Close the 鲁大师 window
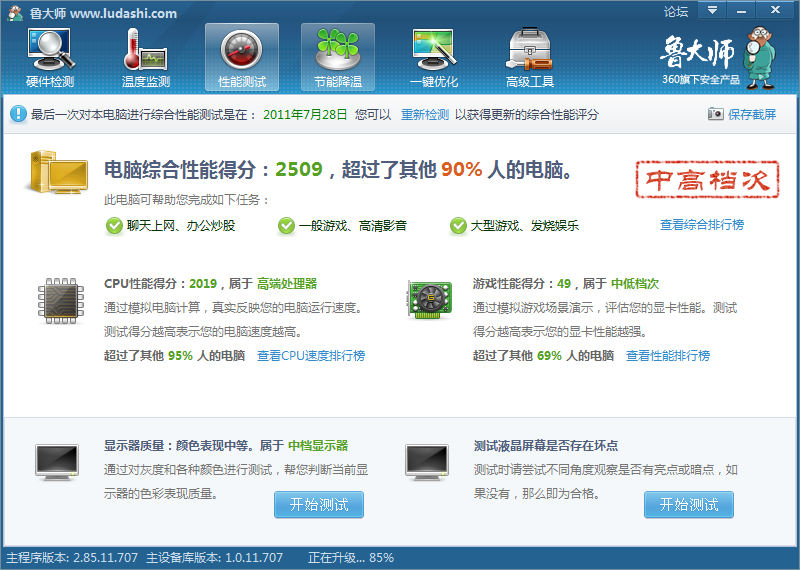The height and width of the screenshot is (570, 800). click(x=776, y=10)
